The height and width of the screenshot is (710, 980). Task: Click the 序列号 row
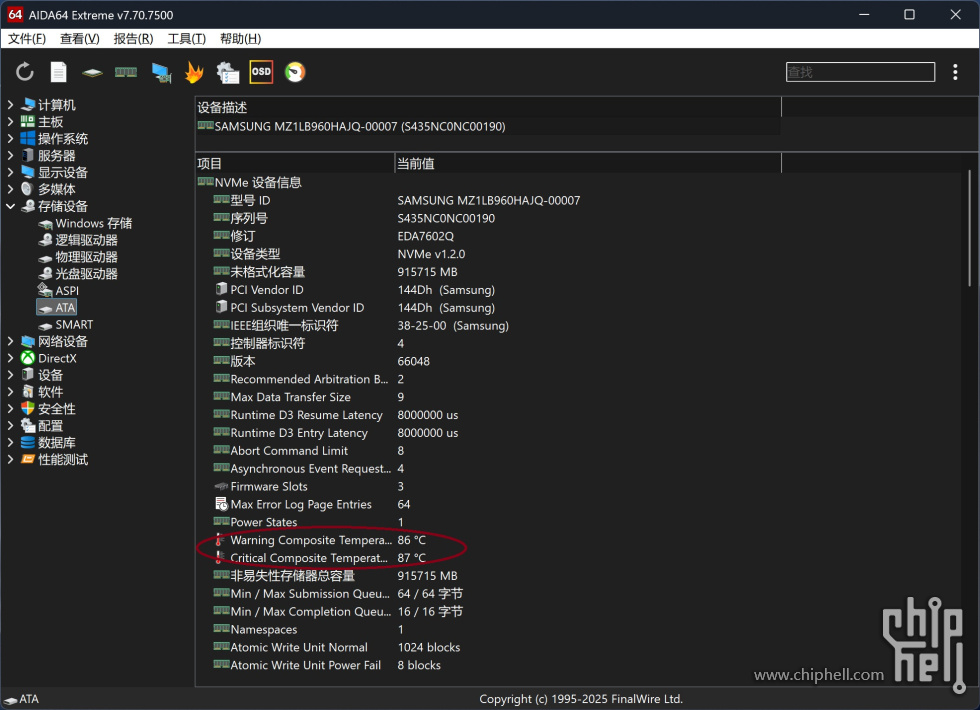coord(488,218)
